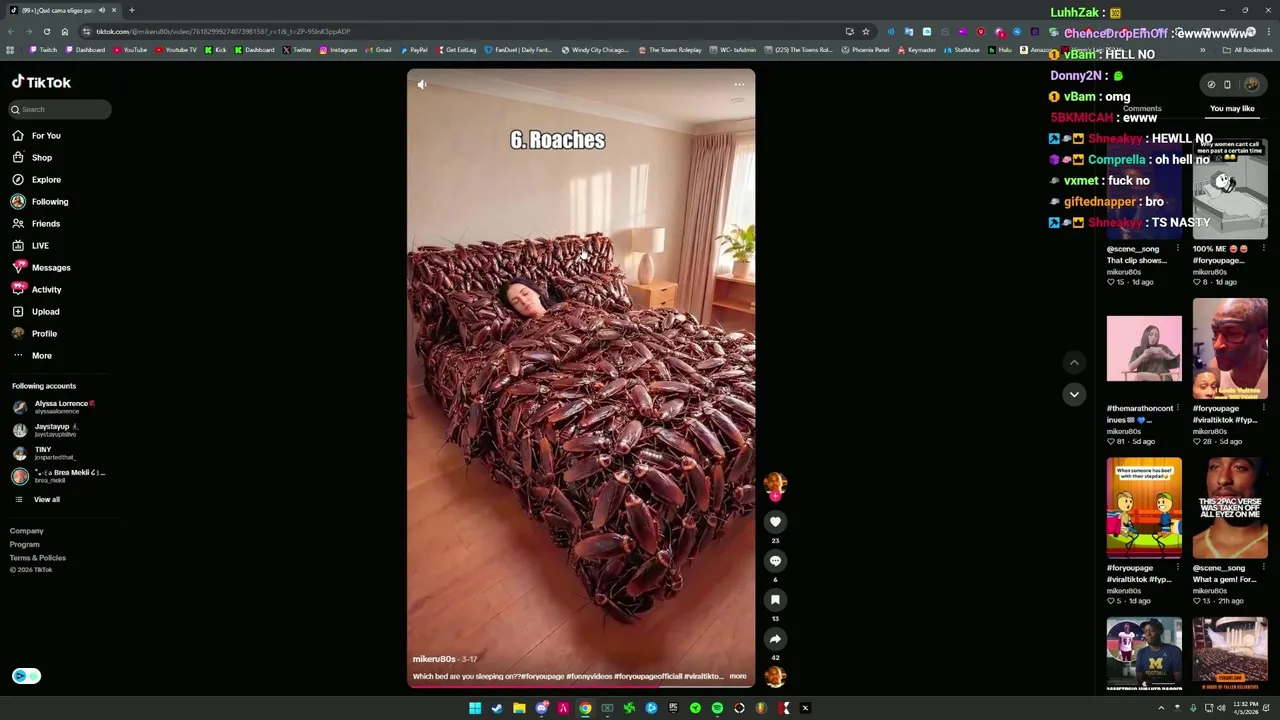The height and width of the screenshot is (720, 1280).
Task: Open a new browser tab
Action: [131, 10]
